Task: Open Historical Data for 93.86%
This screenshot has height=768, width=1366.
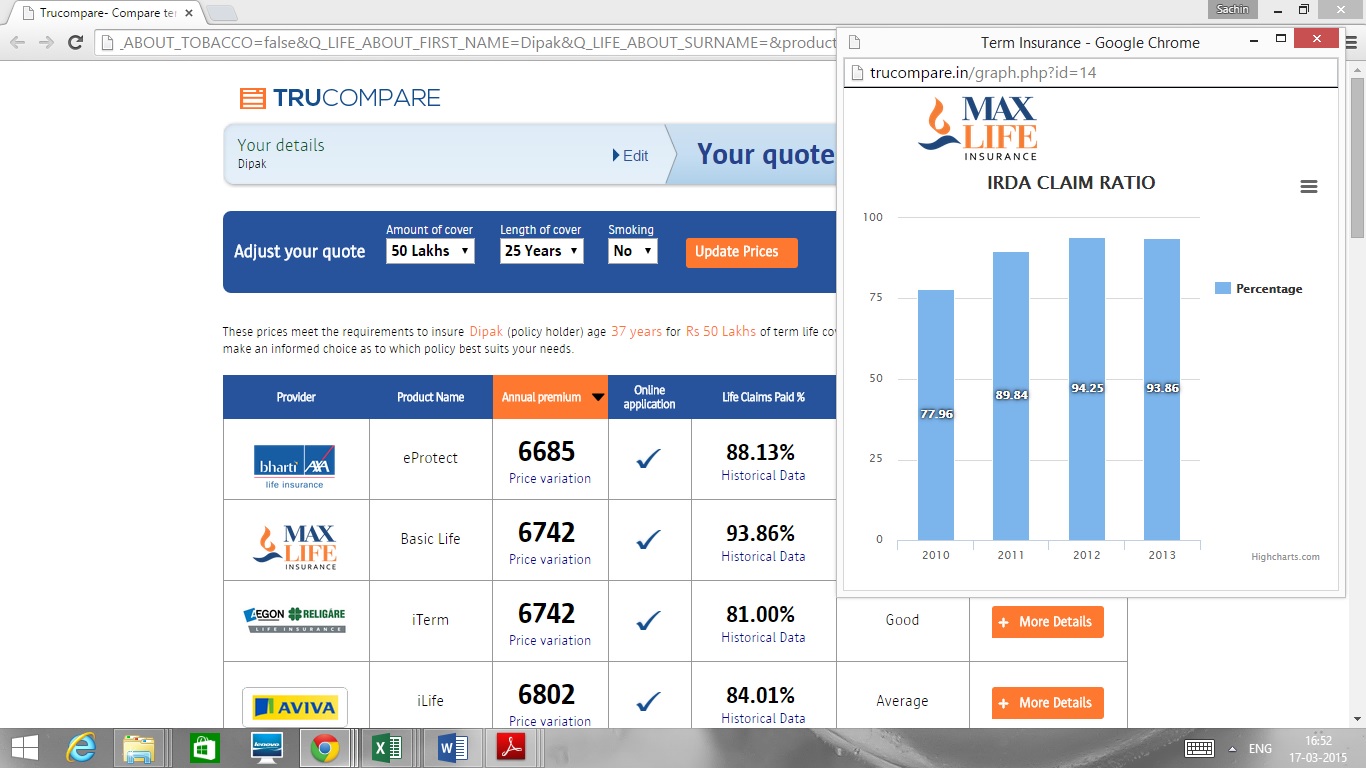Action: [x=763, y=557]
